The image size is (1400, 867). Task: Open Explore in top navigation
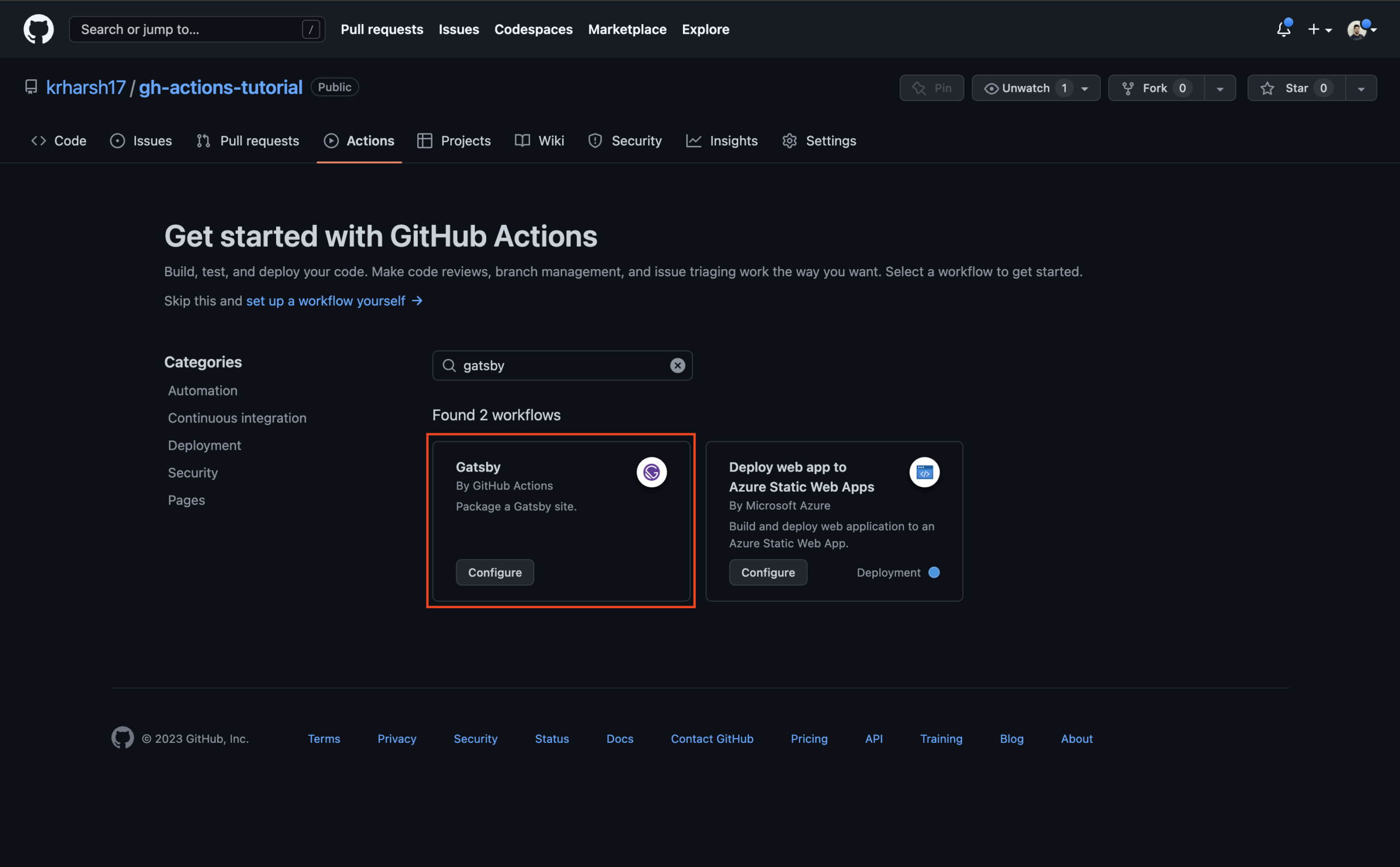705,29
